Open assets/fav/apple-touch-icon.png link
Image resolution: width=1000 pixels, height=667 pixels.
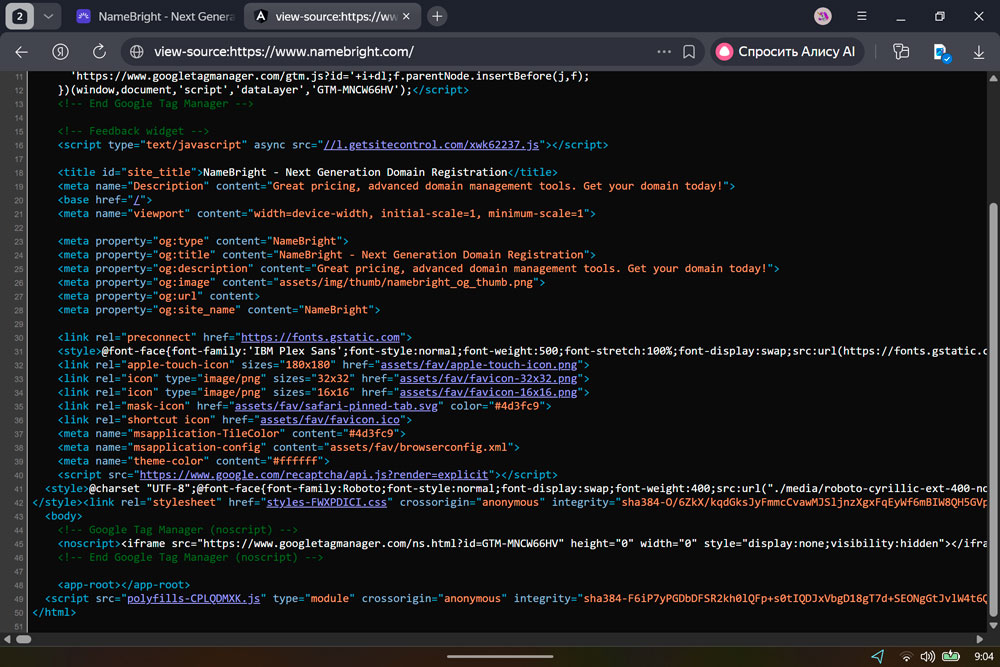(x=479, y=365)
